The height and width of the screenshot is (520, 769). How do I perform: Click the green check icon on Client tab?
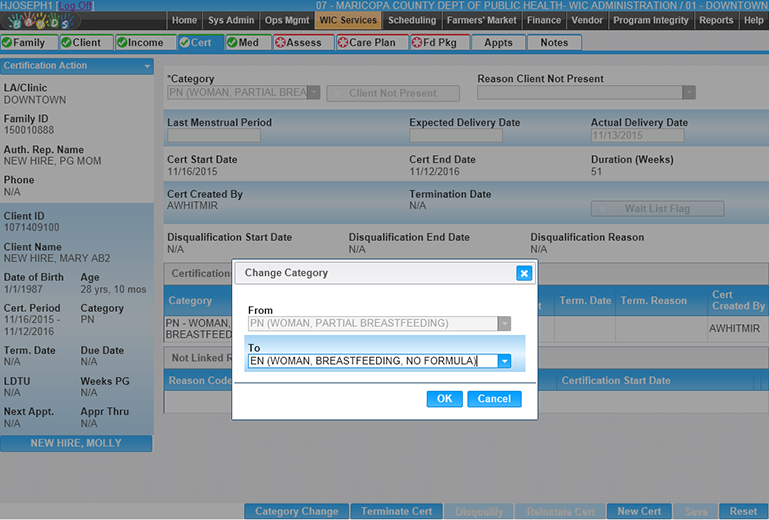(x=66, y=43)
